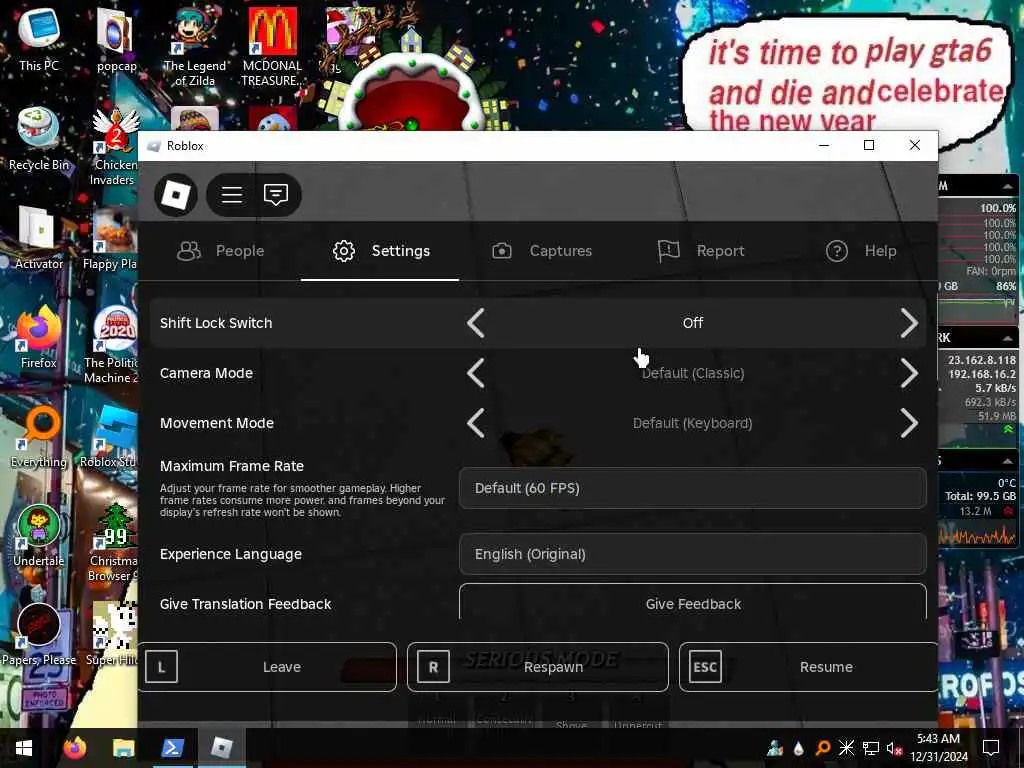Click right arrow for Shift Lock Switch
1024x768 pixels.
coord(908,323)
